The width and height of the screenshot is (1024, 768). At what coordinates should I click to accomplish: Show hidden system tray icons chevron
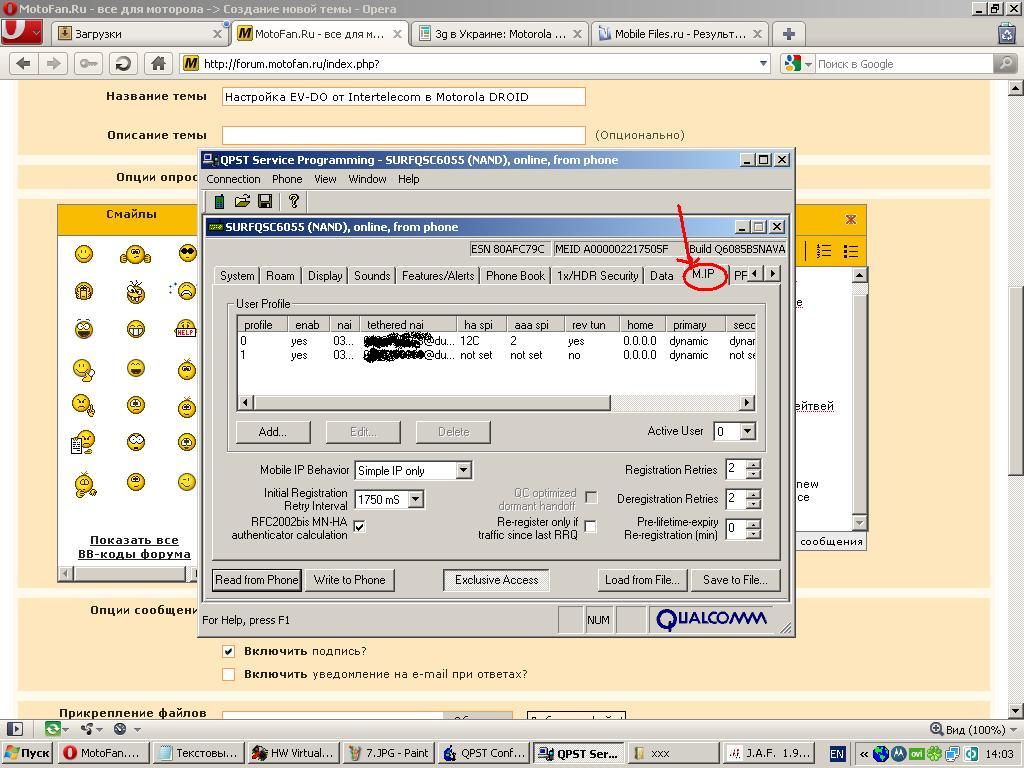coord(864,754)
